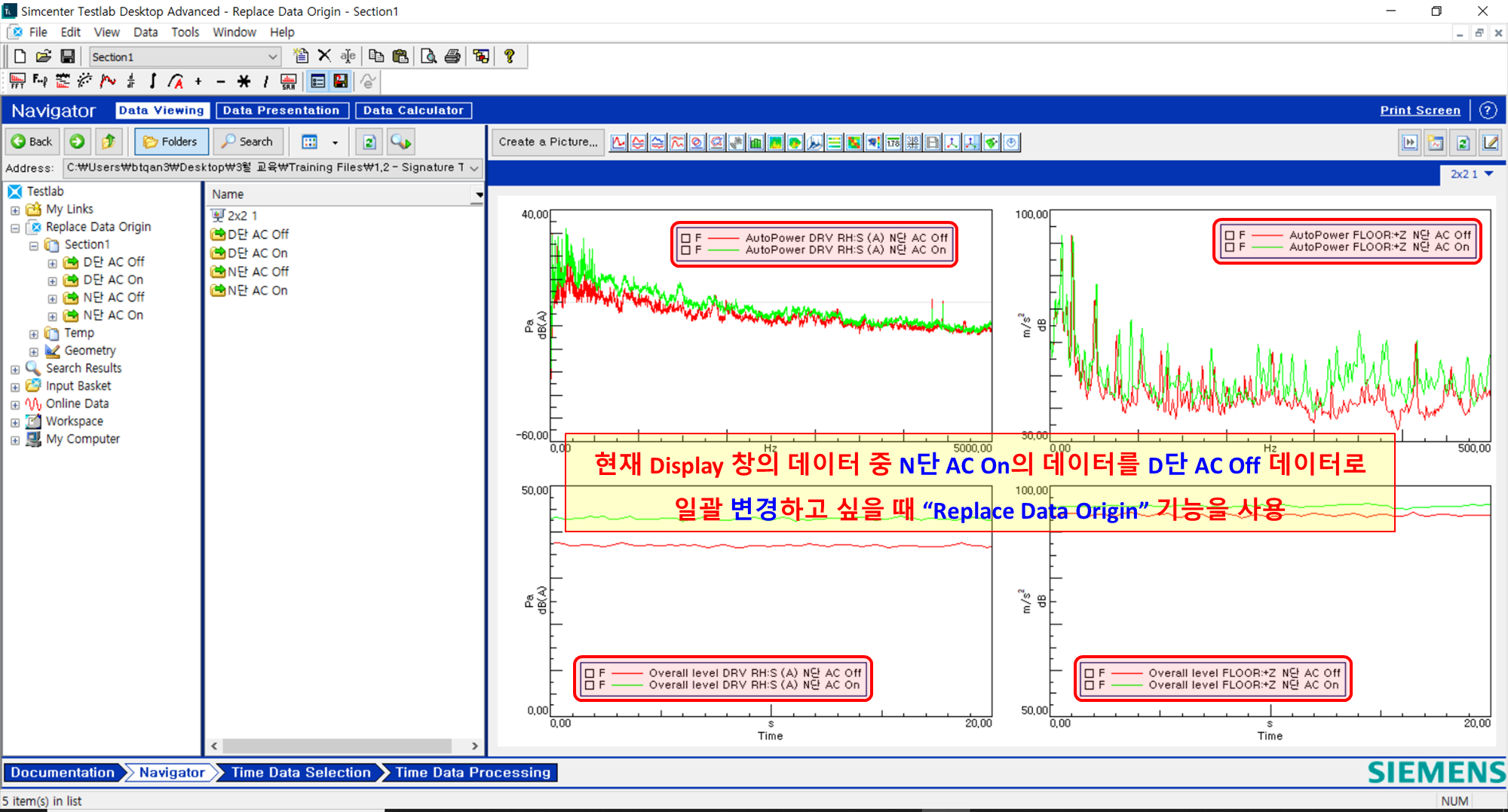
Task: Open the view mode dropdown arrow
Action: tap(335, 142)
